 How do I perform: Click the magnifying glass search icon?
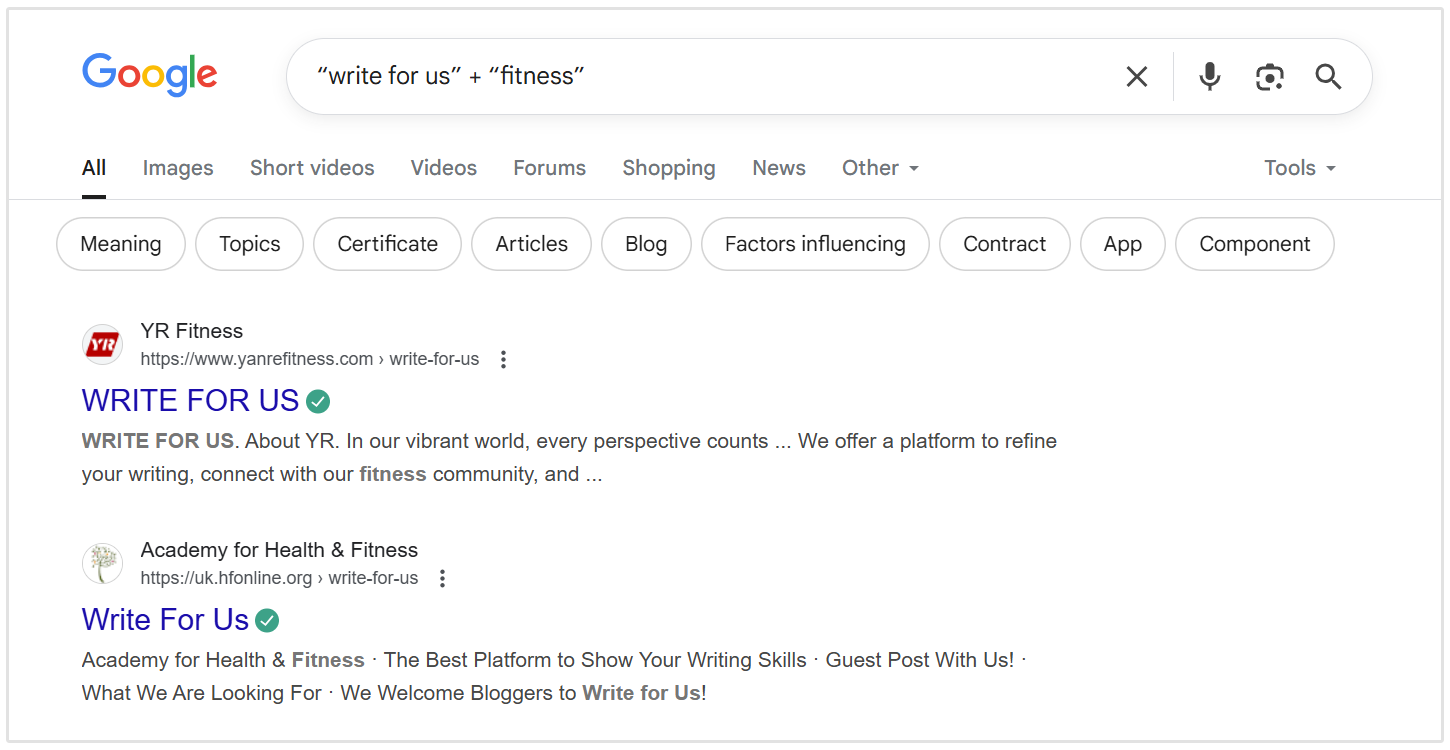coord(1327,76)
